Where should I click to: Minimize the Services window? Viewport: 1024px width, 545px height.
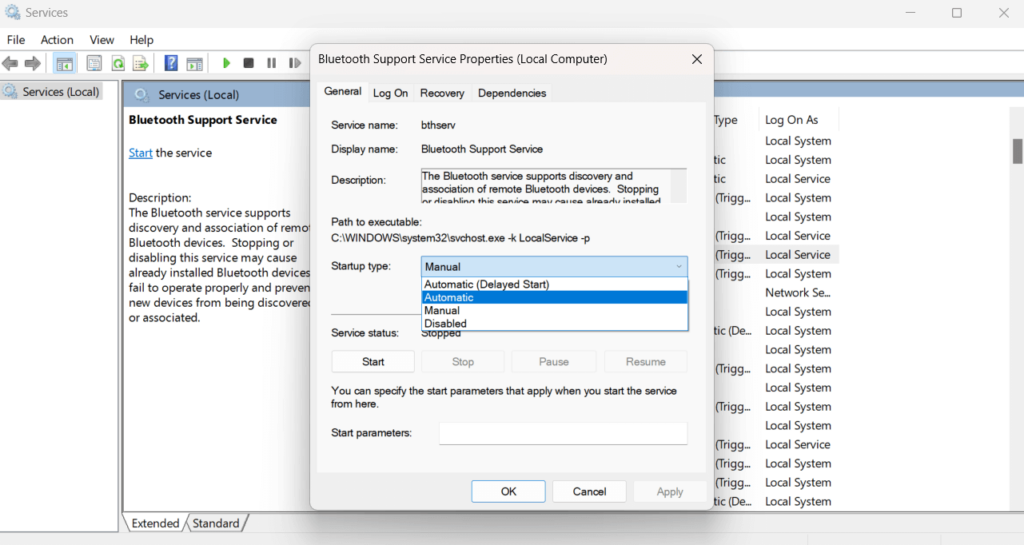tap(910, 12)
